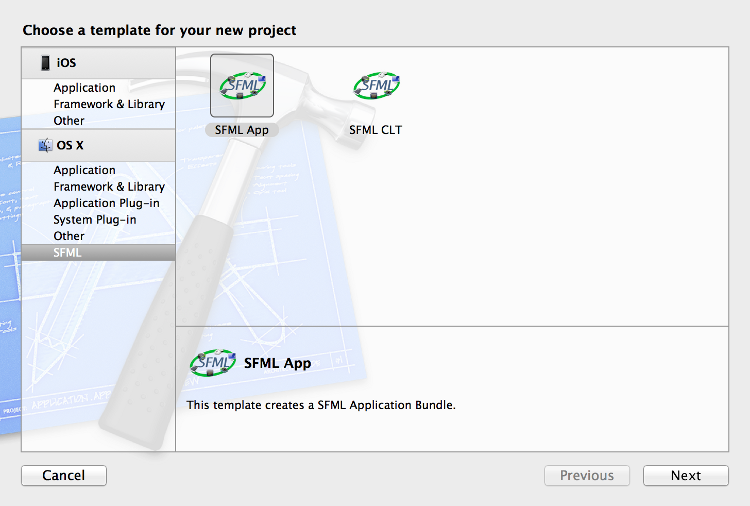
Task: Click the SFML App label under icon
Action: pos(242,130)
